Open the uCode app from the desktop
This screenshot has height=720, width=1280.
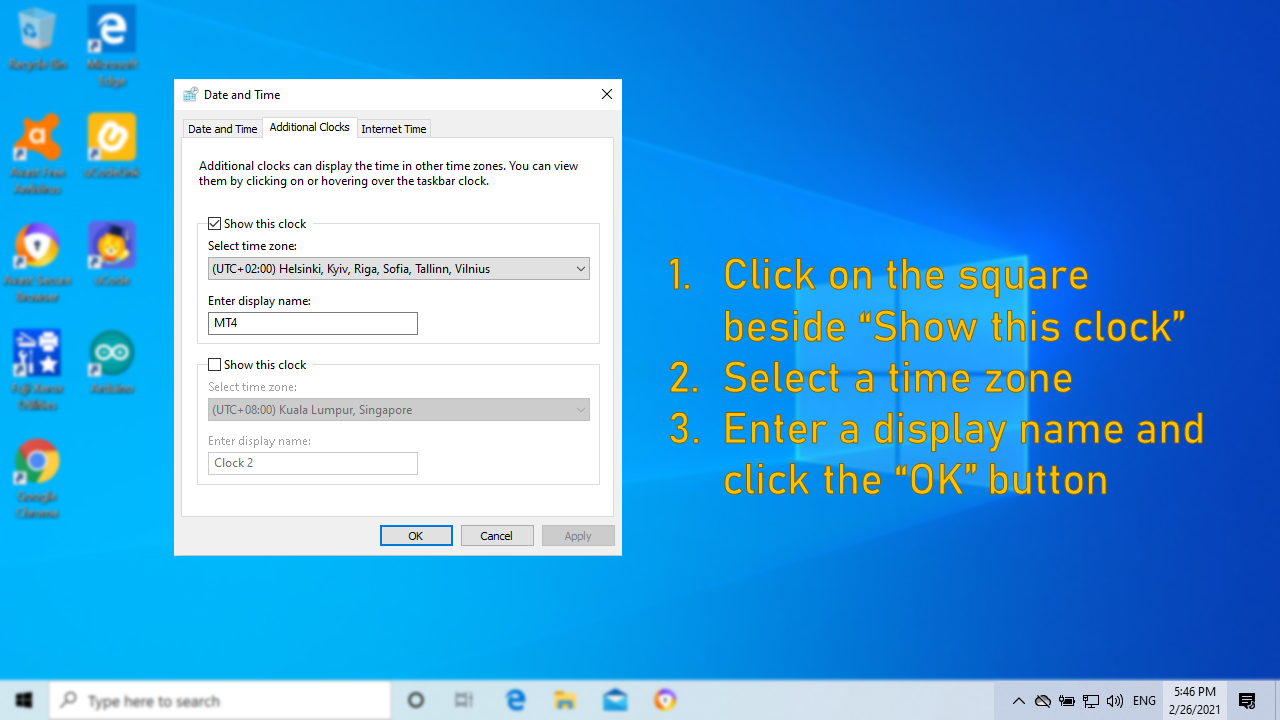coord(111,243)
